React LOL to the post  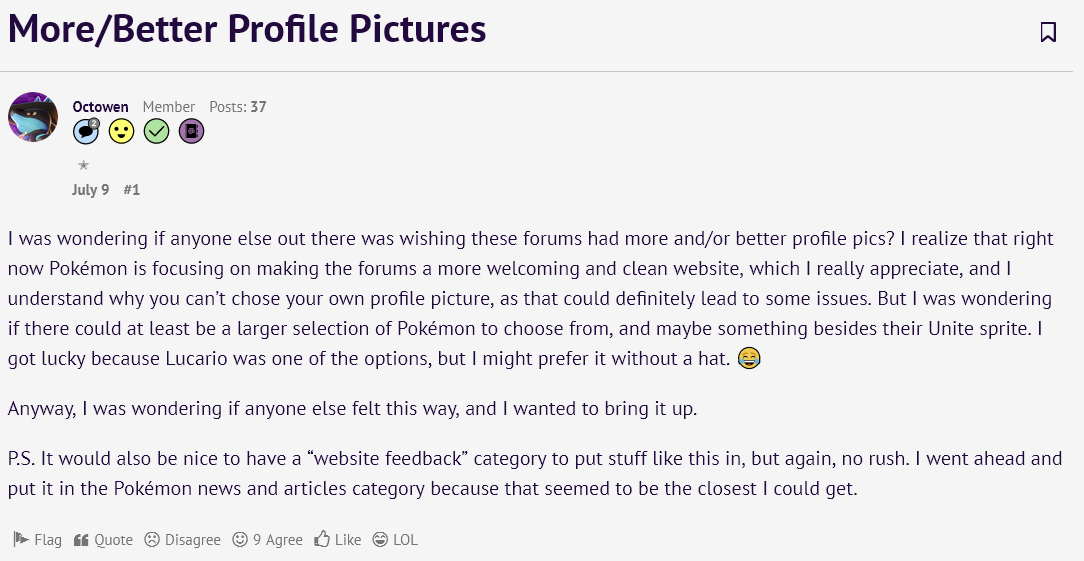[395, 540]
